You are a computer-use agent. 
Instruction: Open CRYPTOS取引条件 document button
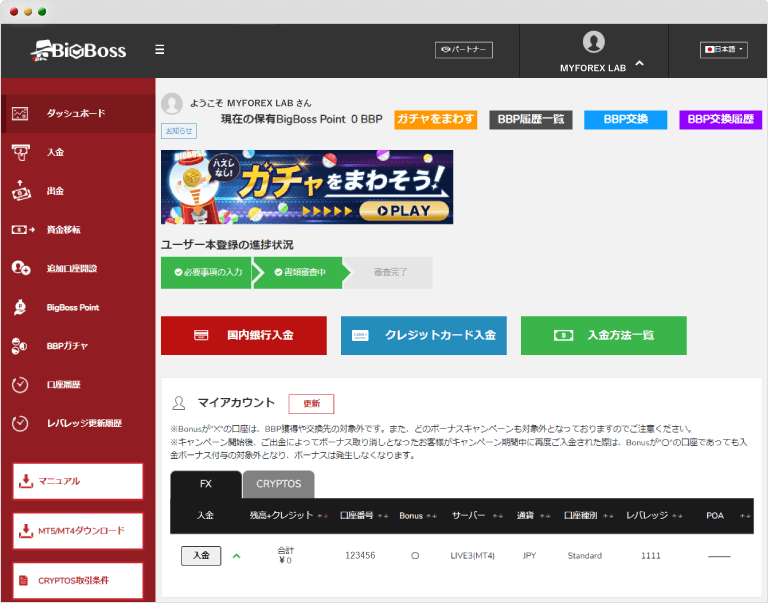[78, 581]
